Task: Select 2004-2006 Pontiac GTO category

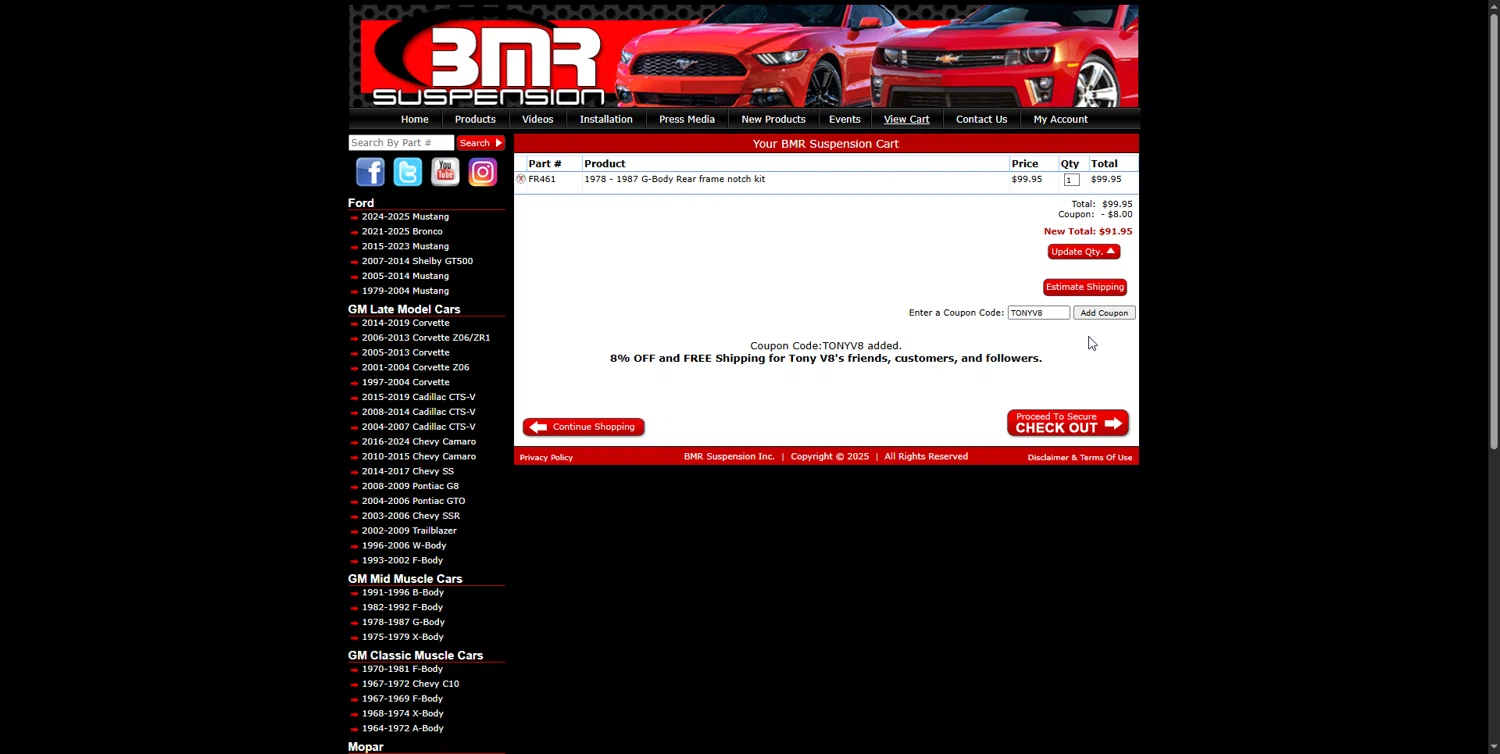Action: click(x=413, y=501)
